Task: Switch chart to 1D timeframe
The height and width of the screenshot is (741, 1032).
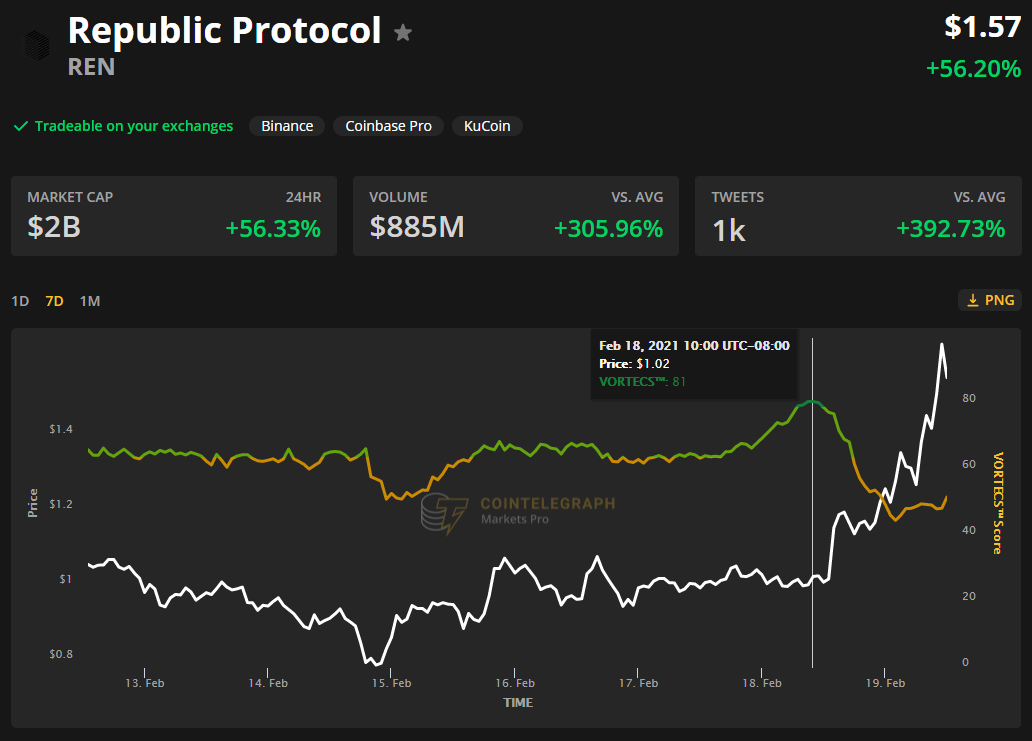Action: 20,301
